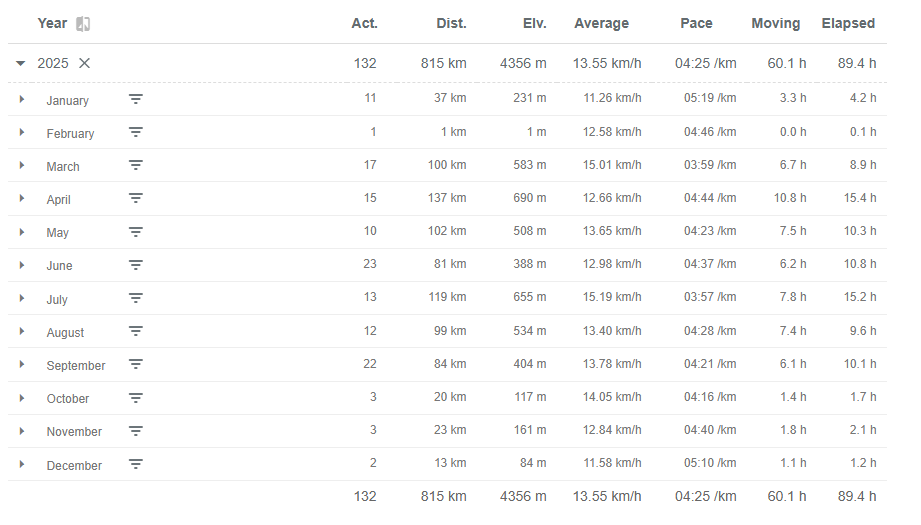Select the September month label

(75, 366)
